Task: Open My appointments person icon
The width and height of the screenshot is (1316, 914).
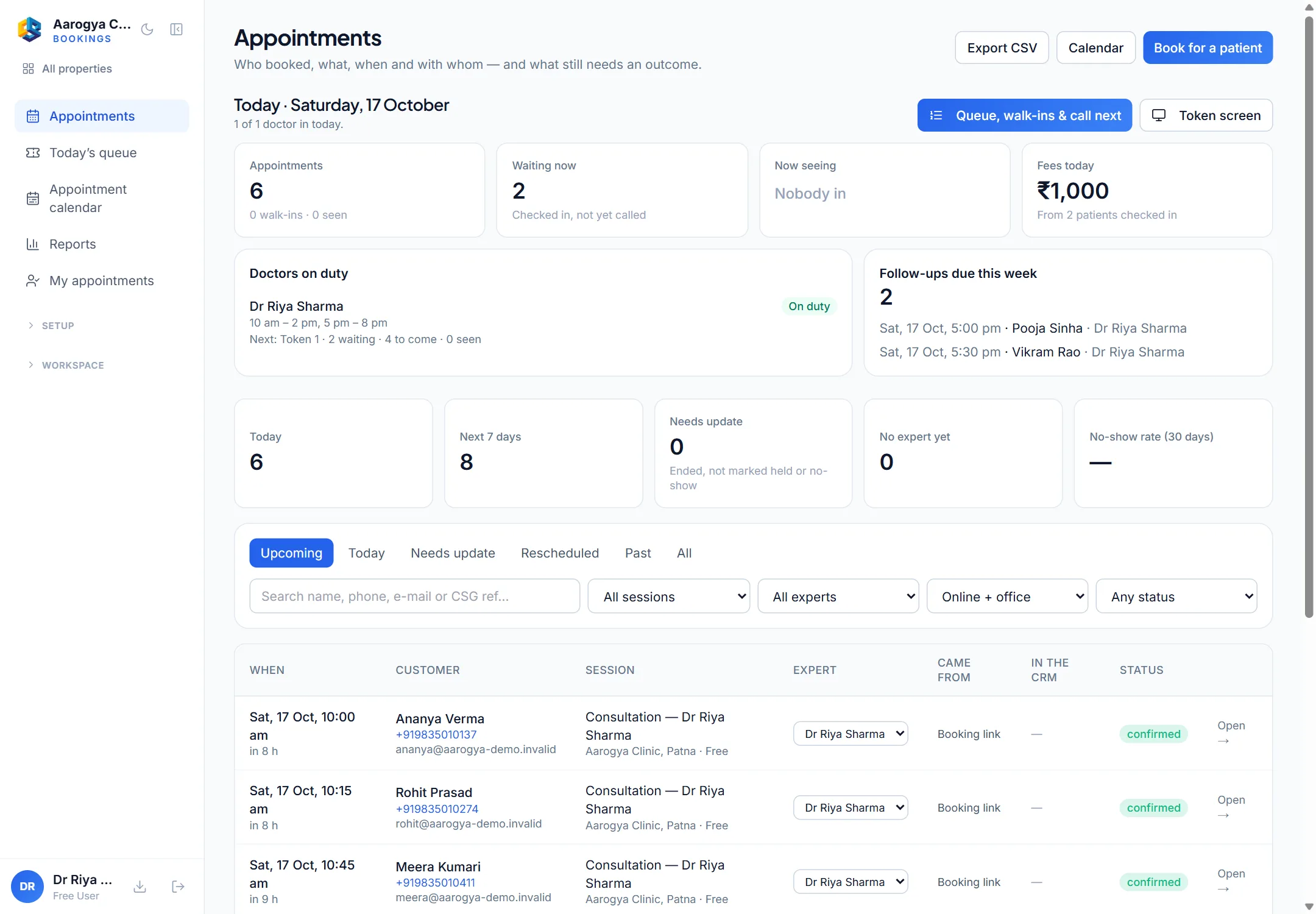Action: point(33,281)
